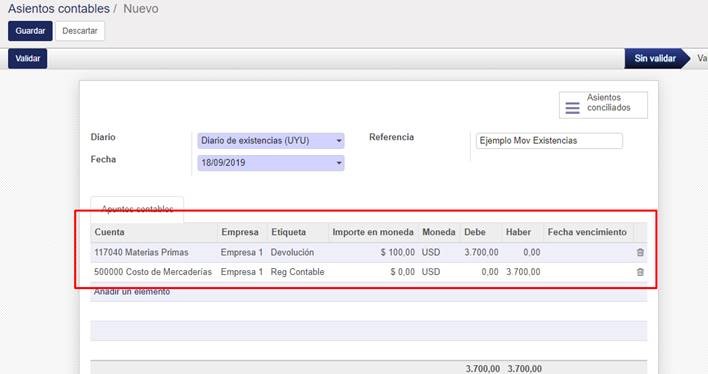Click the Fecha field 18/09/2019
This screenshot has height=374, width=708.
point(271,163)
